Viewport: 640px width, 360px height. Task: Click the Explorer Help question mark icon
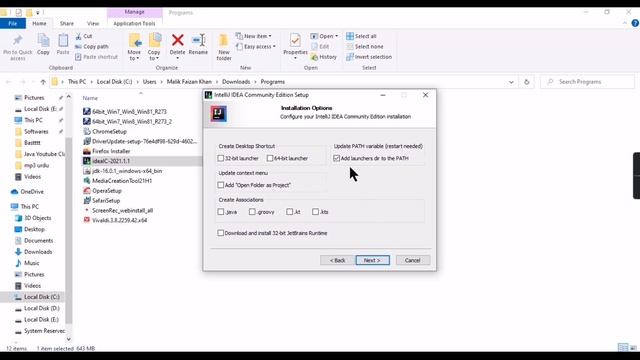point(635,23)
